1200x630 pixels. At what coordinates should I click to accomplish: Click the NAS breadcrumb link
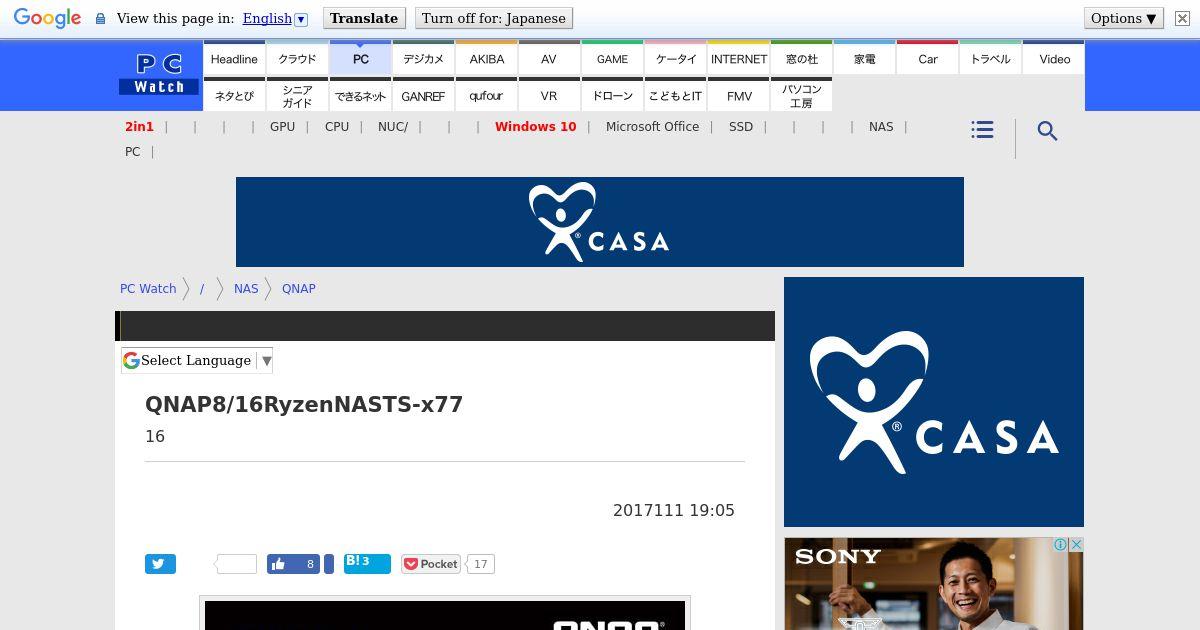pos(246,288)
